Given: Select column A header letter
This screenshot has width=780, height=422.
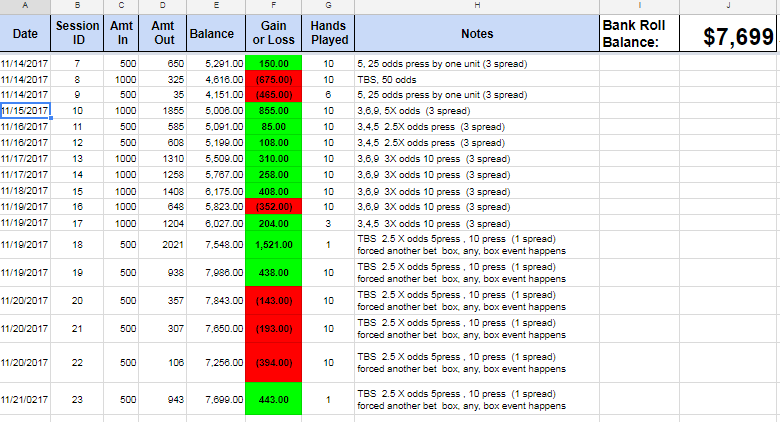Looking at the screenshot, I should coord(25,6).
